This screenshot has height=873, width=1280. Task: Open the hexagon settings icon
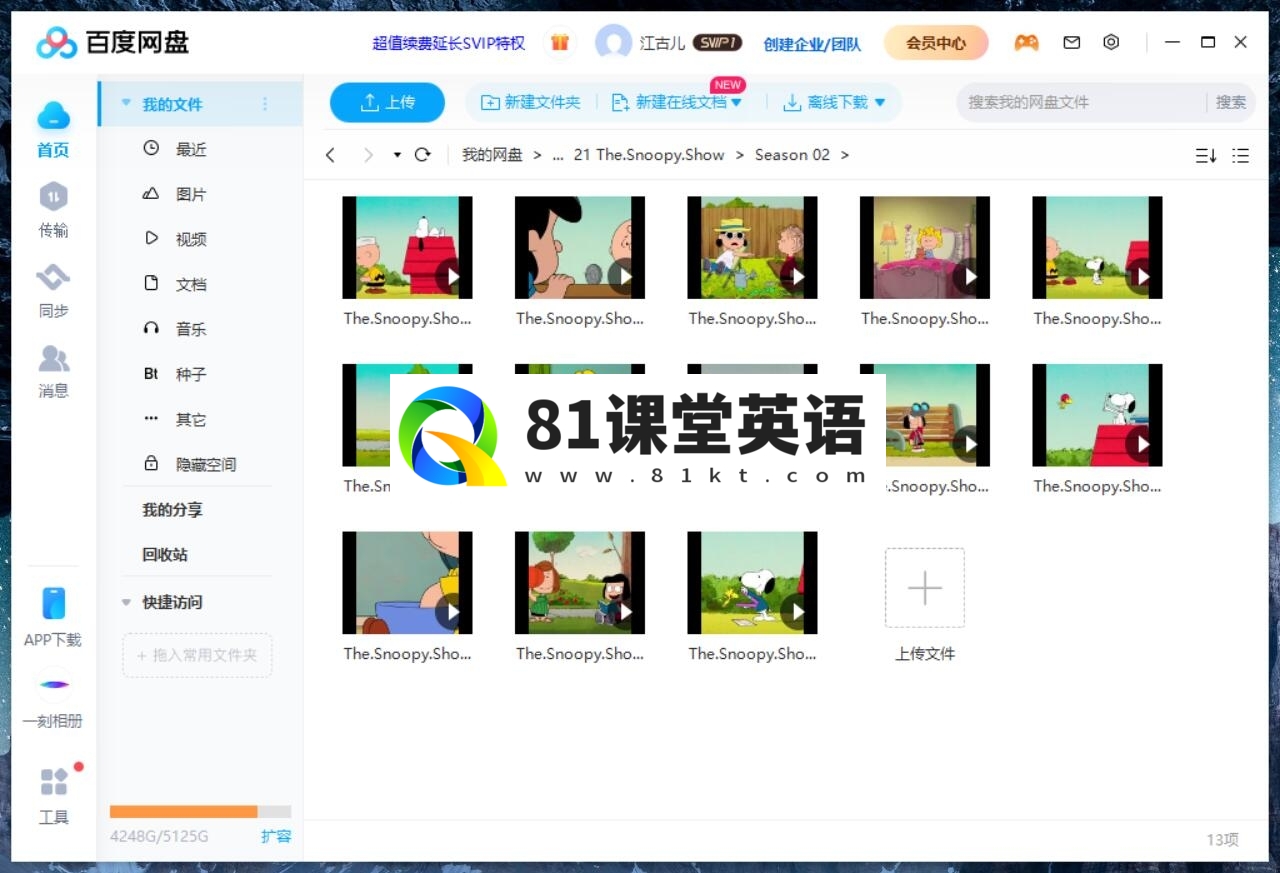pos(1111,43)
